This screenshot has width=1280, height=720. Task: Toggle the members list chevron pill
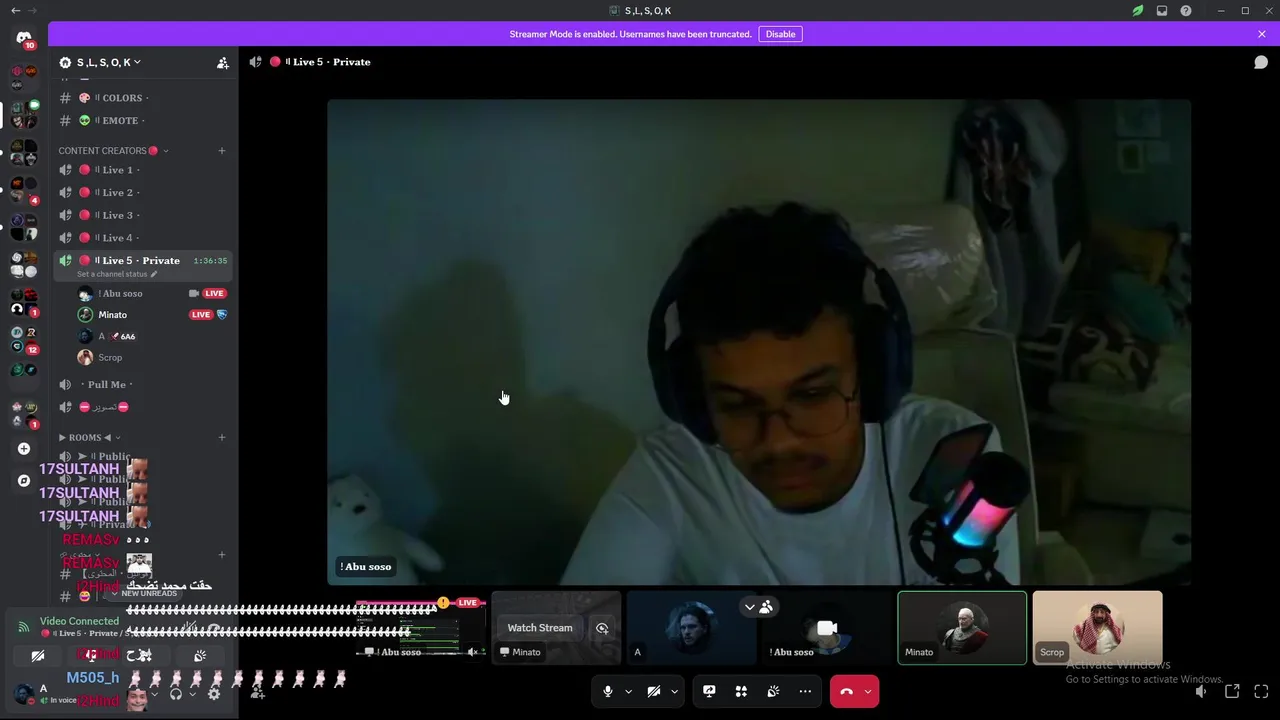pyautogui.click(x=758, y=607)
